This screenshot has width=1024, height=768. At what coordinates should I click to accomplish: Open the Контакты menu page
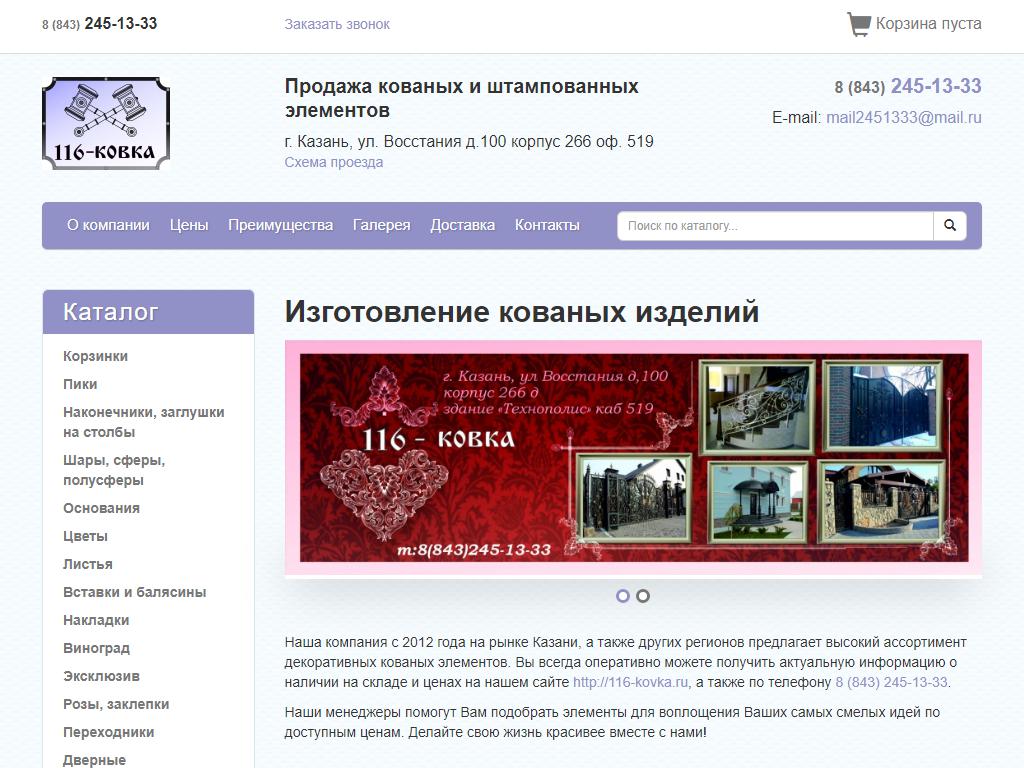[x=547, y=225]
